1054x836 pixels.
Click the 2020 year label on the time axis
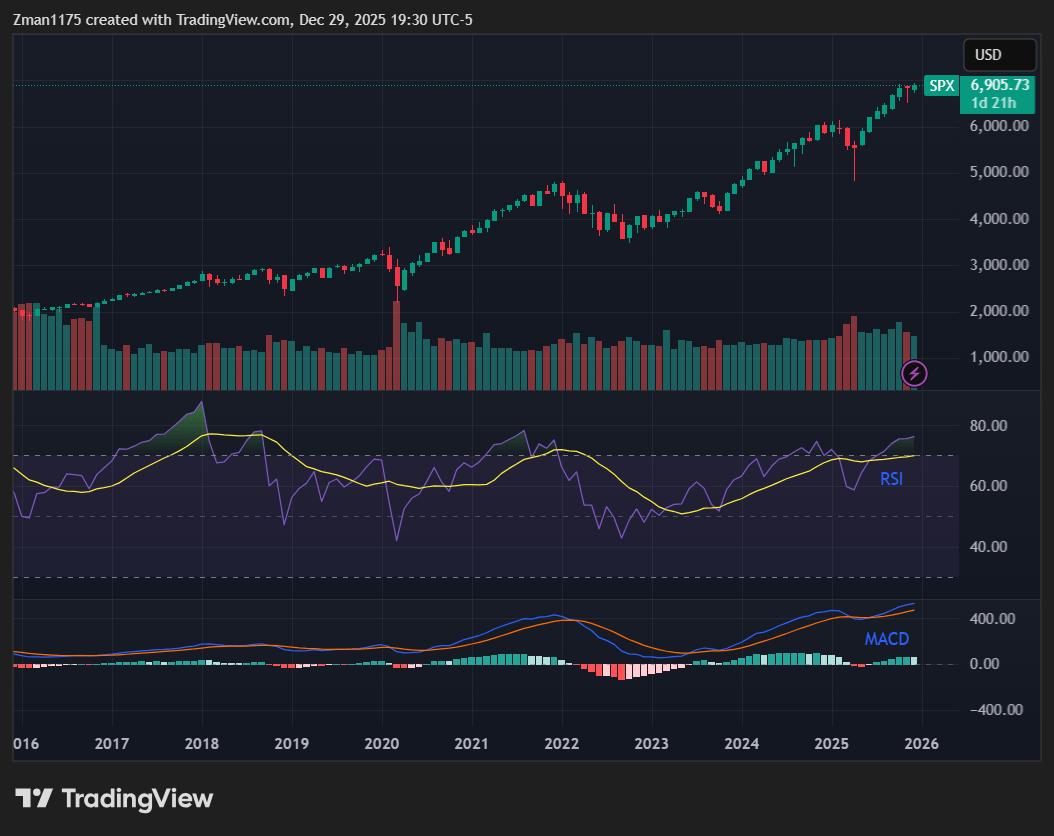coord(381,744)
